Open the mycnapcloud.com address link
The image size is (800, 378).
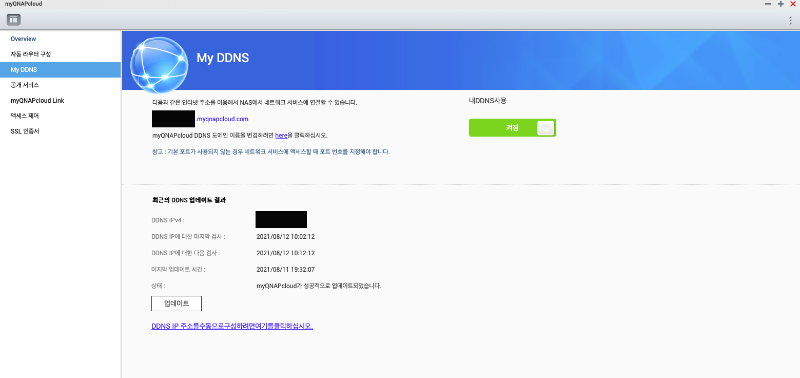tap(222, 119)
